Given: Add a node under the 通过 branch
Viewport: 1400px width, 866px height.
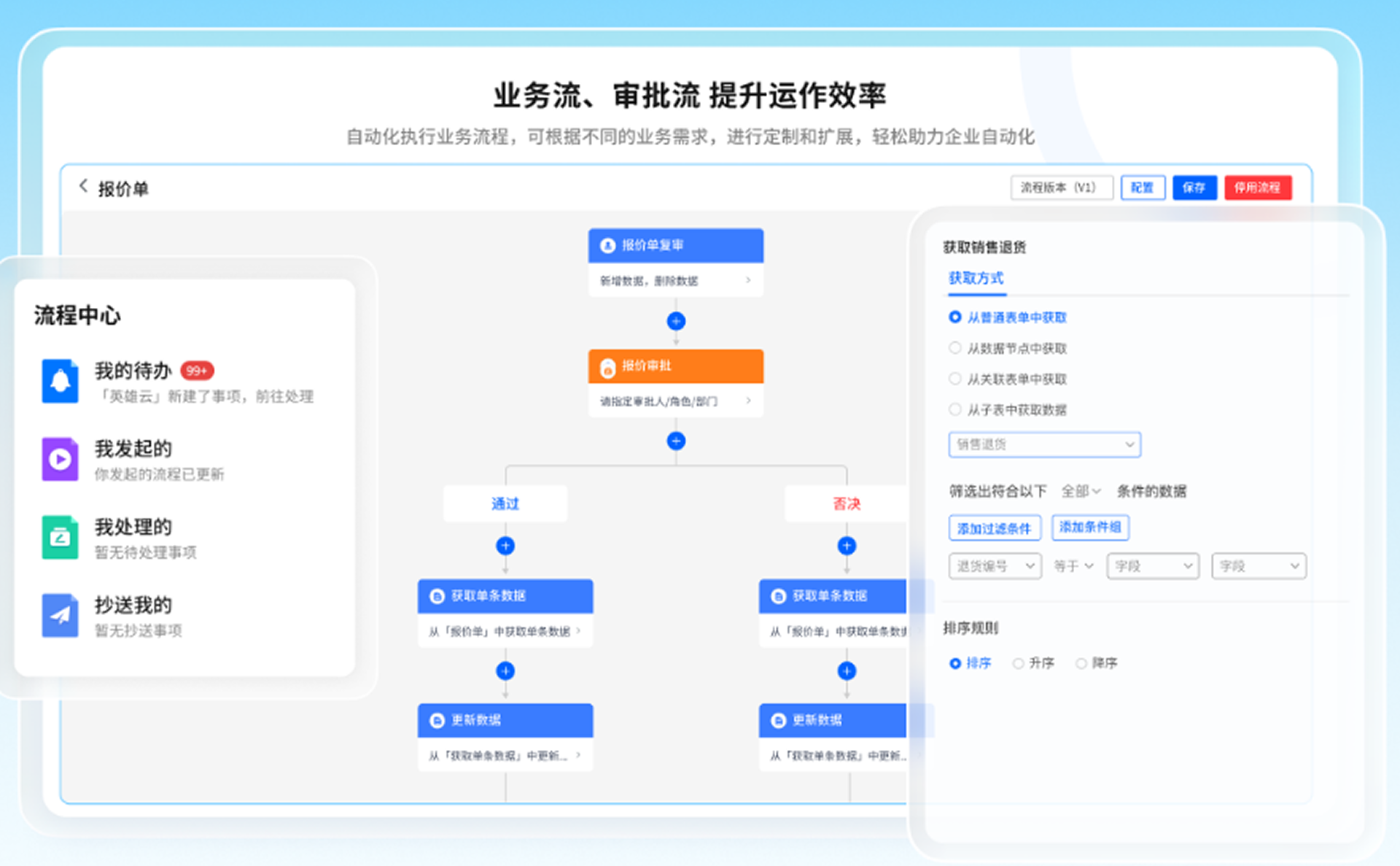Looking at the screenshot, I should click(505, 546).
